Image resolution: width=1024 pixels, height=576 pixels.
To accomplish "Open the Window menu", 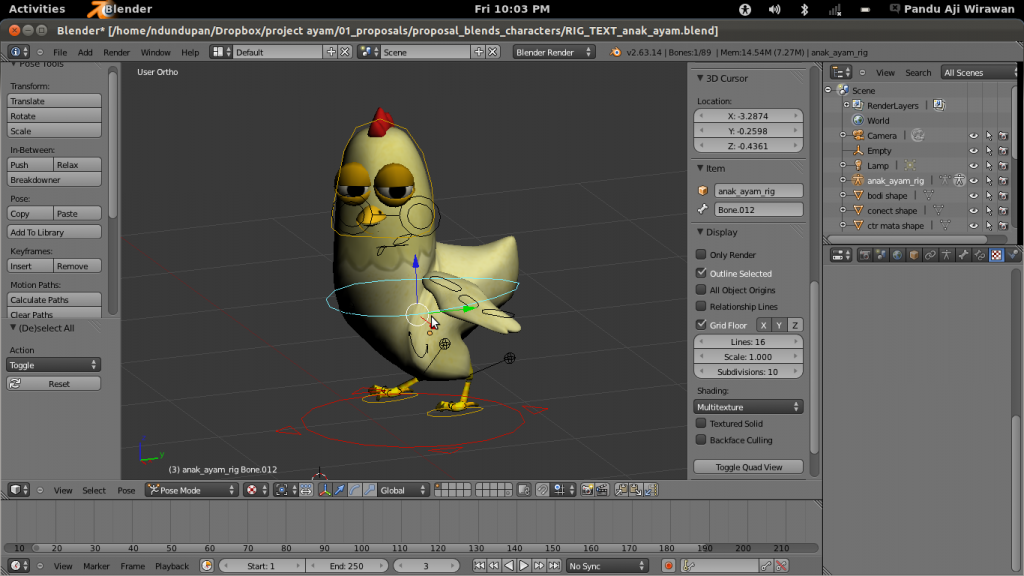I will (x=155, y=52).
